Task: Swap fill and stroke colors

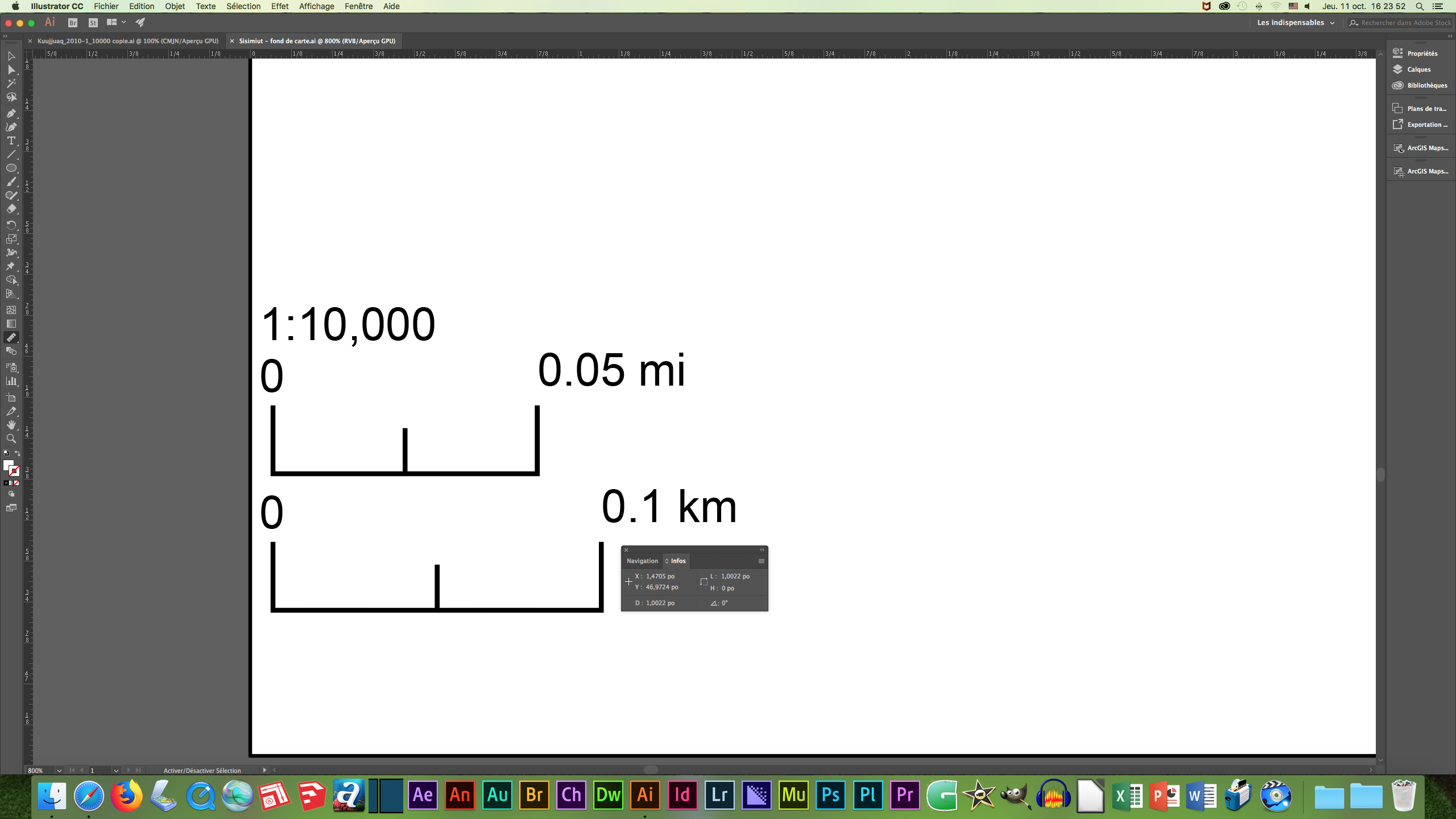Action: 18,453
